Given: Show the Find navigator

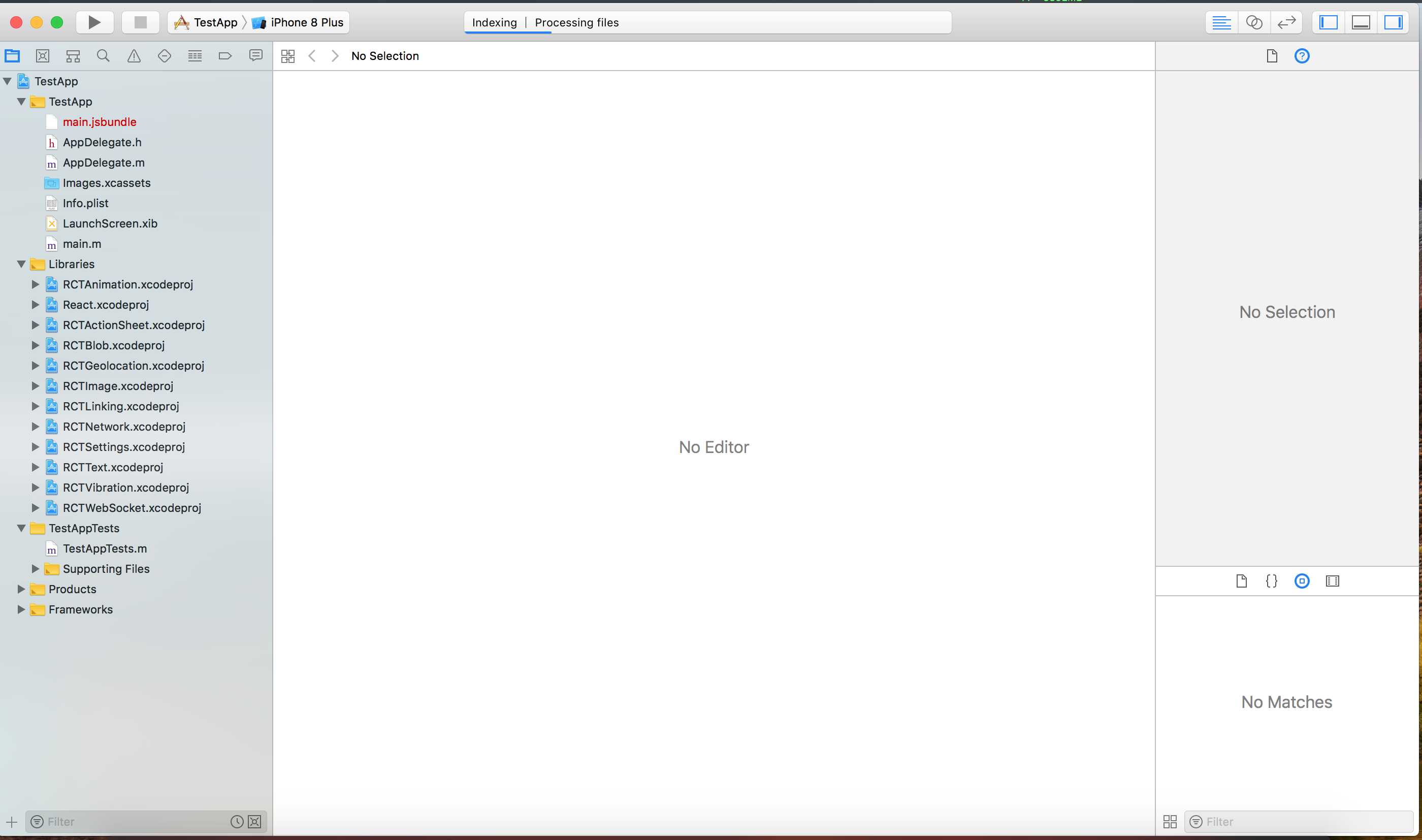Looking at the screenshot, I should (x=103, y=55).
